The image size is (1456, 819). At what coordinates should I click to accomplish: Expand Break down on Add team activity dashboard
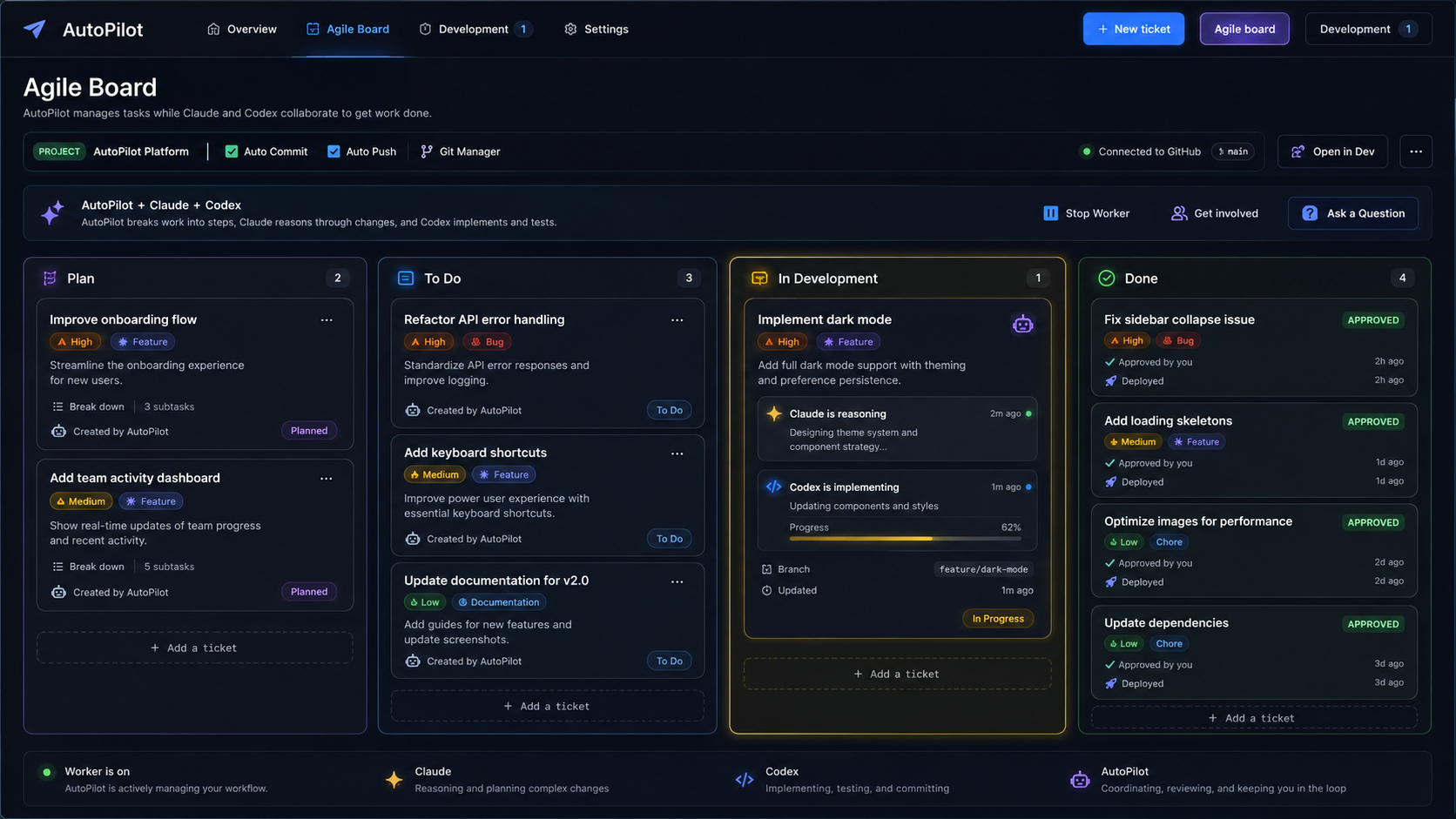pos(88,567)
